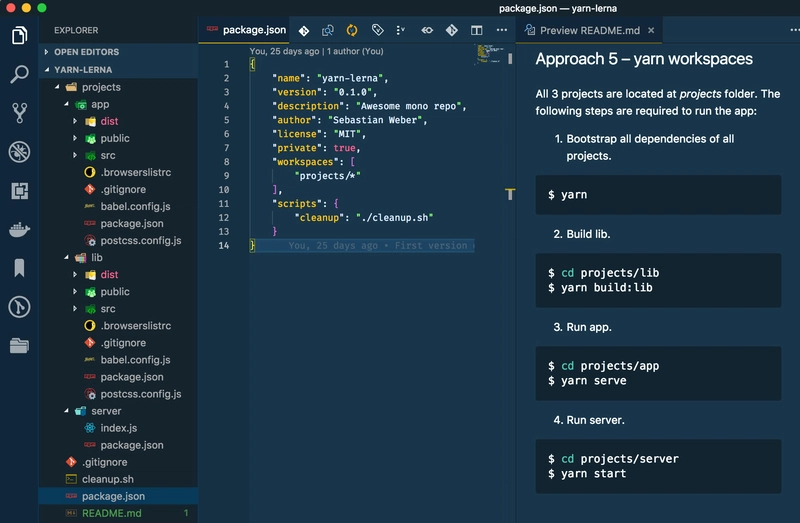Toggle the eye icon in editor toolbar

pos(427,31)
